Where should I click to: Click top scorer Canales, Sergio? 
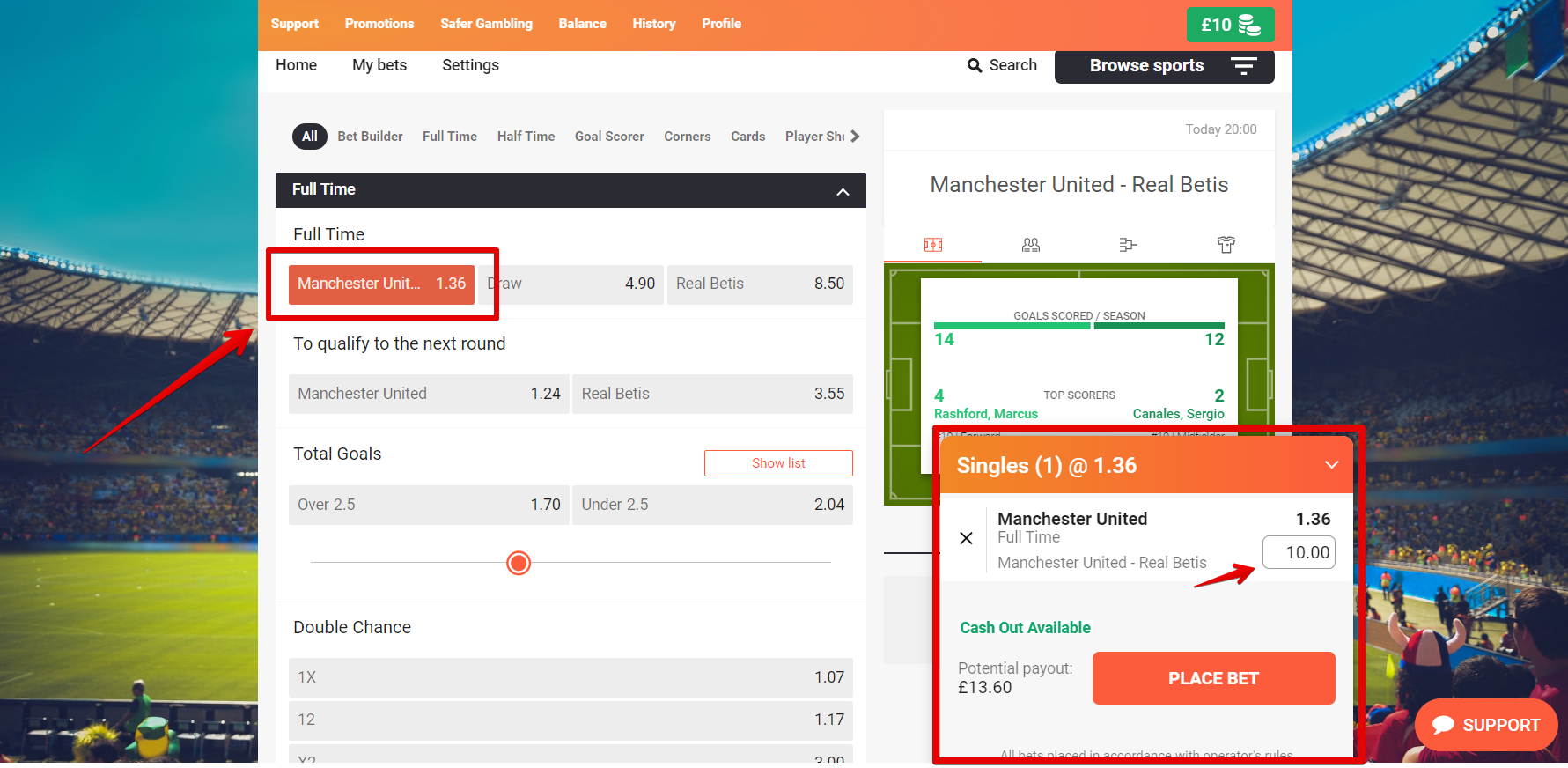1179,414
